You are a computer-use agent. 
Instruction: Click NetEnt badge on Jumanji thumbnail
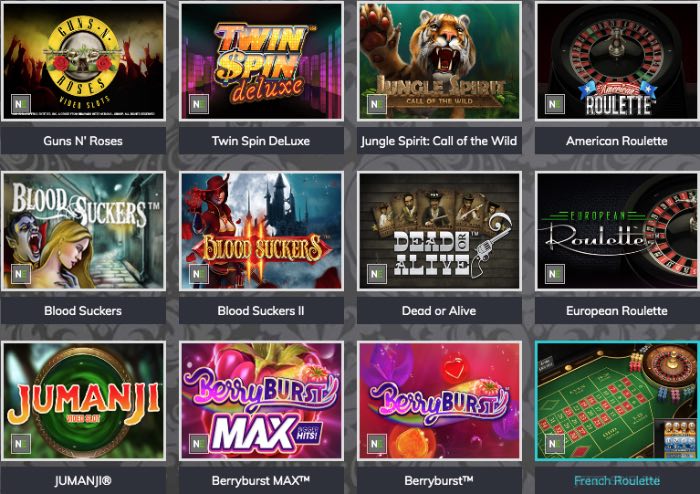click(21, 444)
